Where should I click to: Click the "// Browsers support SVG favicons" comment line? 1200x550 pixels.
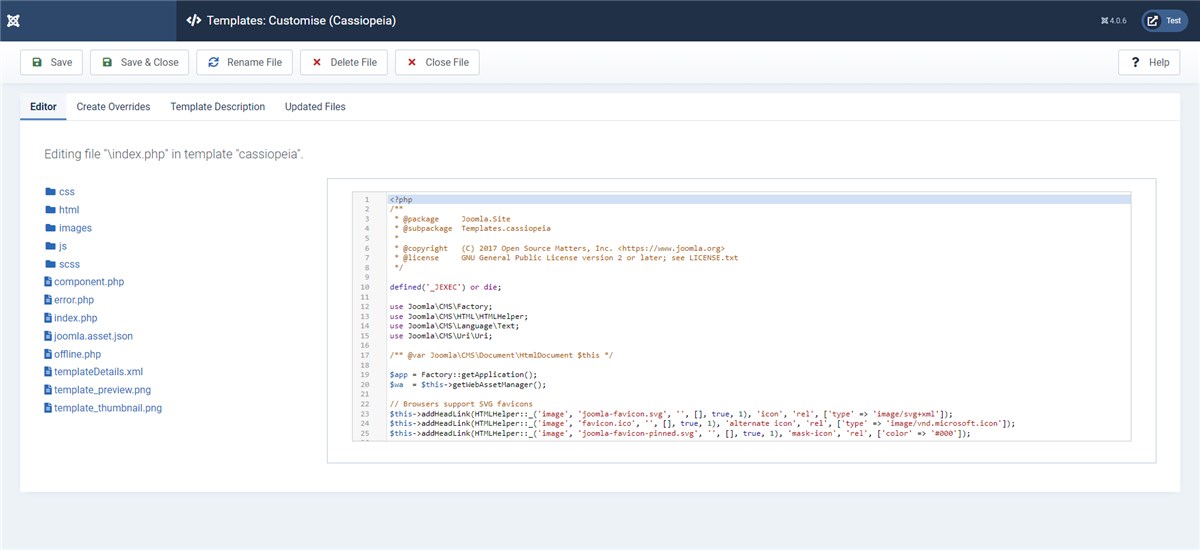tap(460, 404)
